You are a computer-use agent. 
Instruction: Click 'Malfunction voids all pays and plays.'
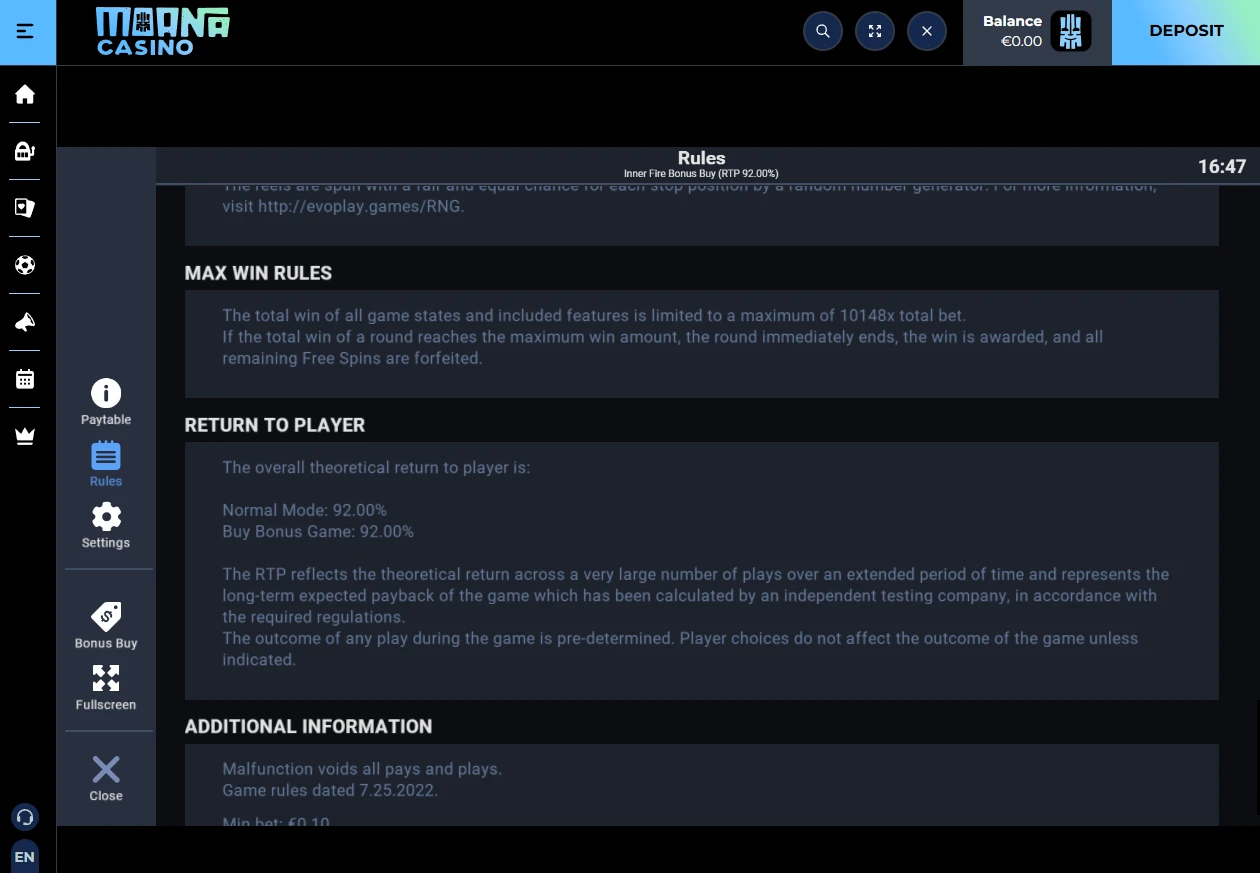[362, 769]
